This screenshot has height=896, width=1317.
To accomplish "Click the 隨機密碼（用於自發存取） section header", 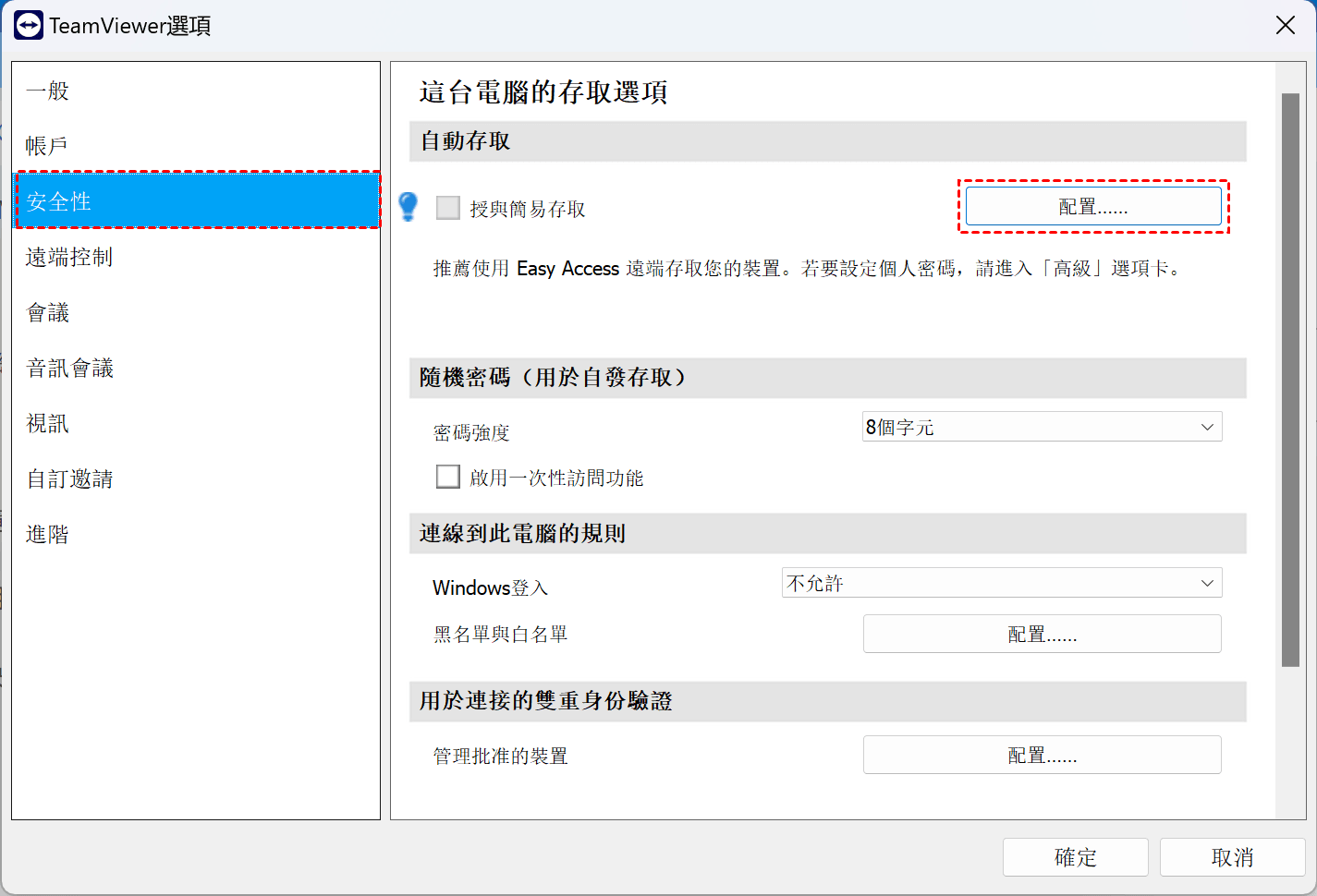I will 827,378.
